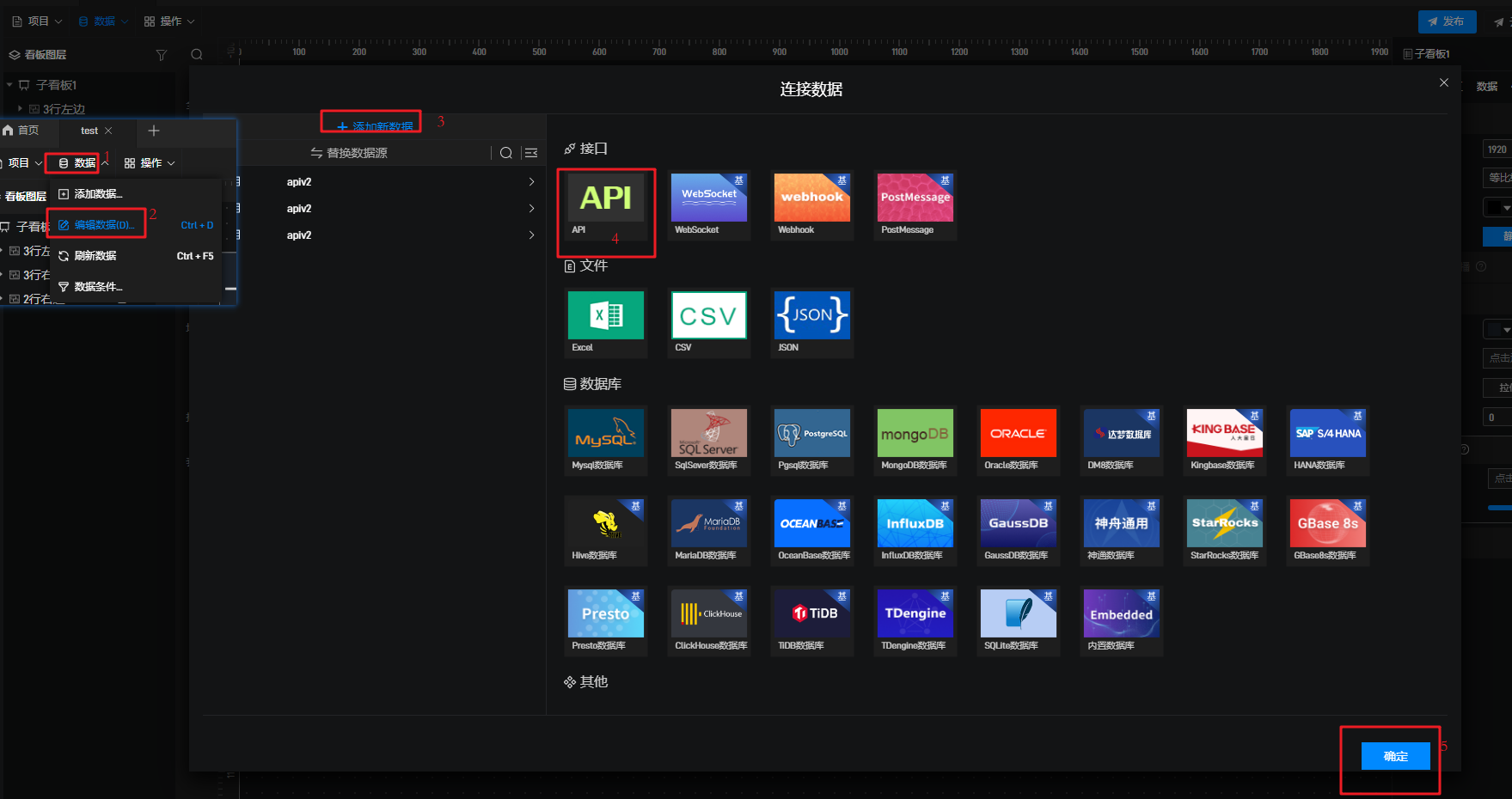The width and height of the screenshot is (1512, 799).
Task: Choose the TiDB database tile
Action: coord(812,621)
